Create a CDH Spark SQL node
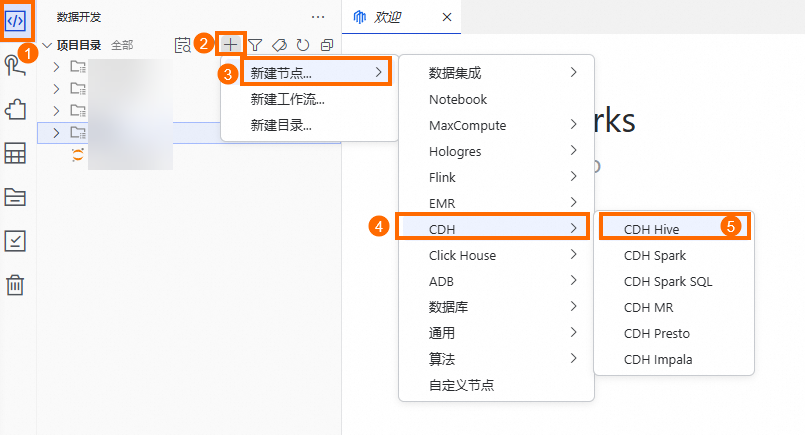805x435 pixels. [x=674, y=281]
